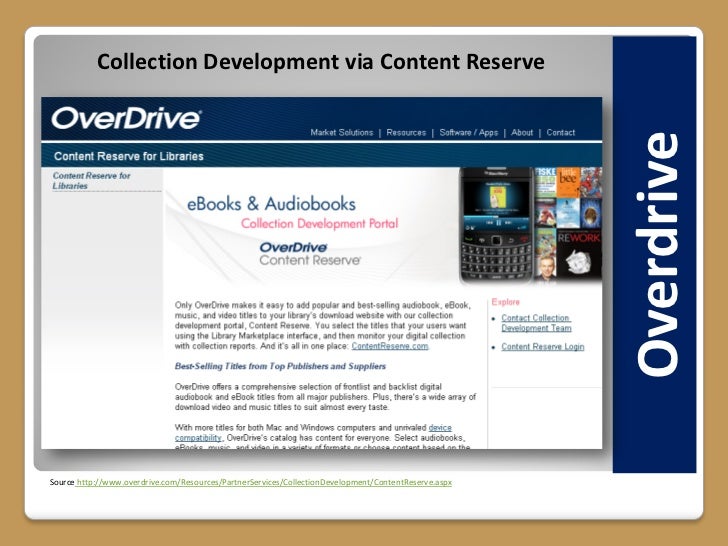Open the Contact menu link
The width and height of the screenshot is (728, 546).
tap(560, 132)
